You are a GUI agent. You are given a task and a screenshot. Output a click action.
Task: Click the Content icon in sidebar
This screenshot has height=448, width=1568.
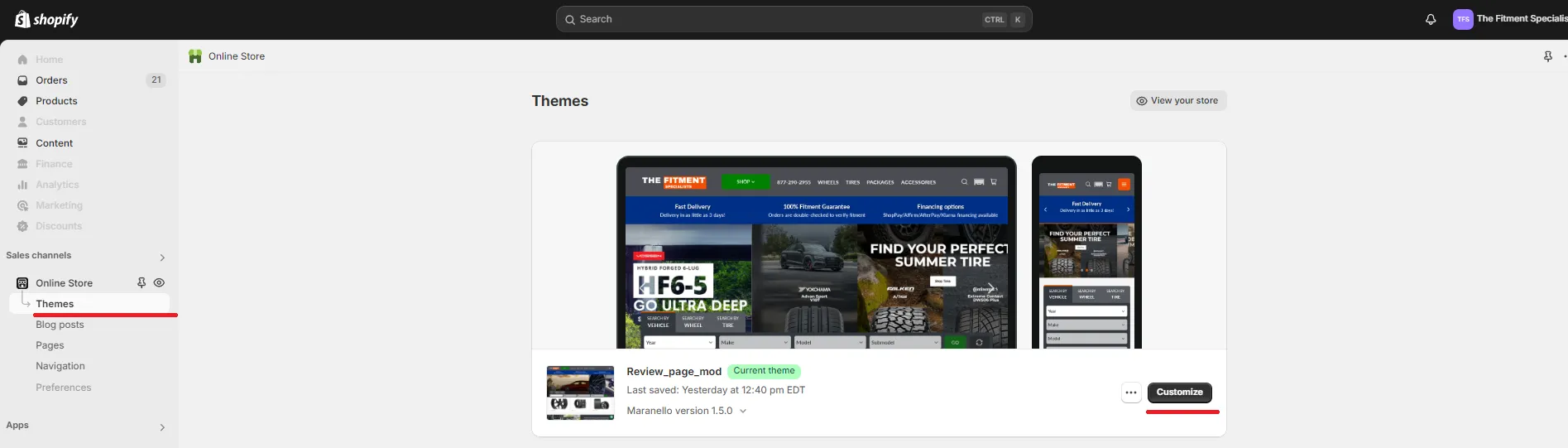click(22, 143)
